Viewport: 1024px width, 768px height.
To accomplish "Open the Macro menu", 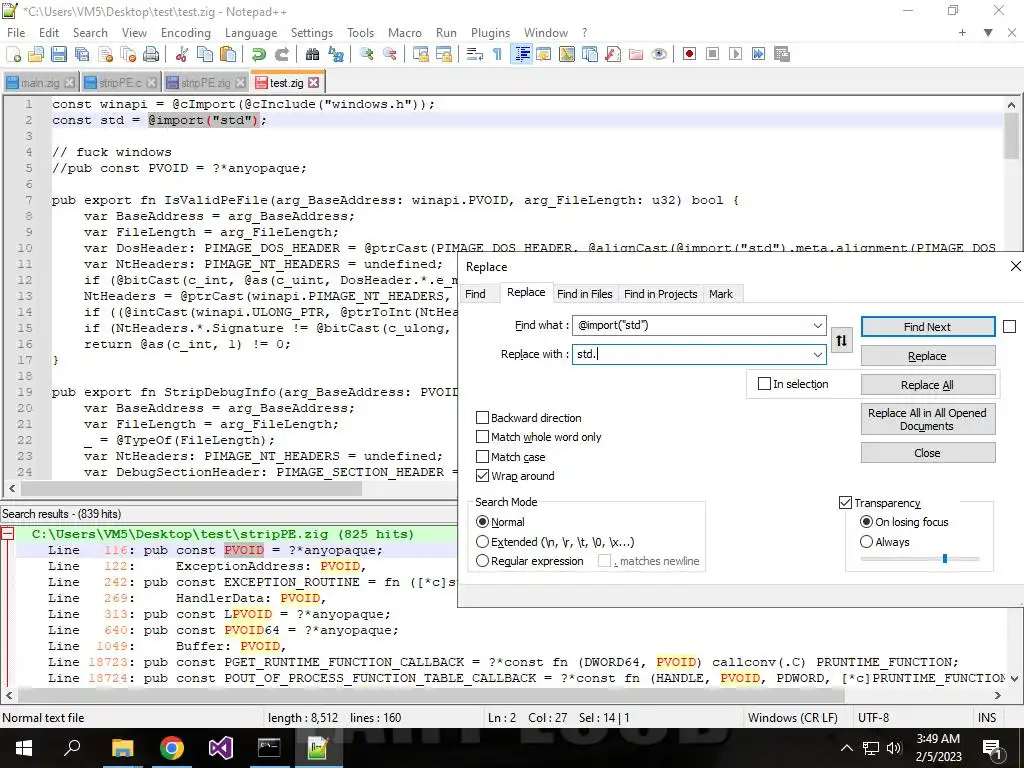I will (x=405, y=33).
